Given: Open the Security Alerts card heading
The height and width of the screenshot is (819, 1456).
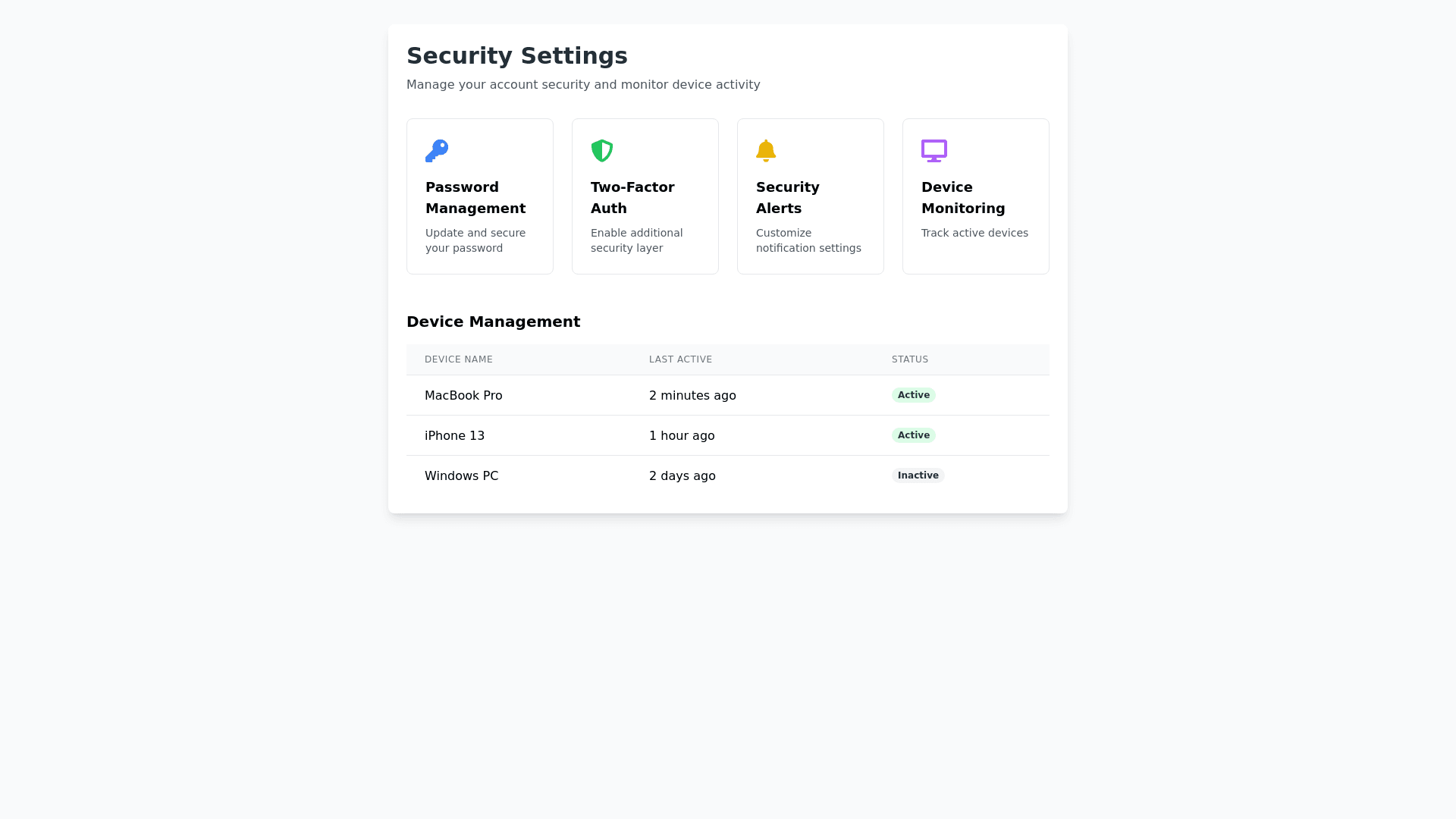Looking at the screenshot, I should click(787, 198).
